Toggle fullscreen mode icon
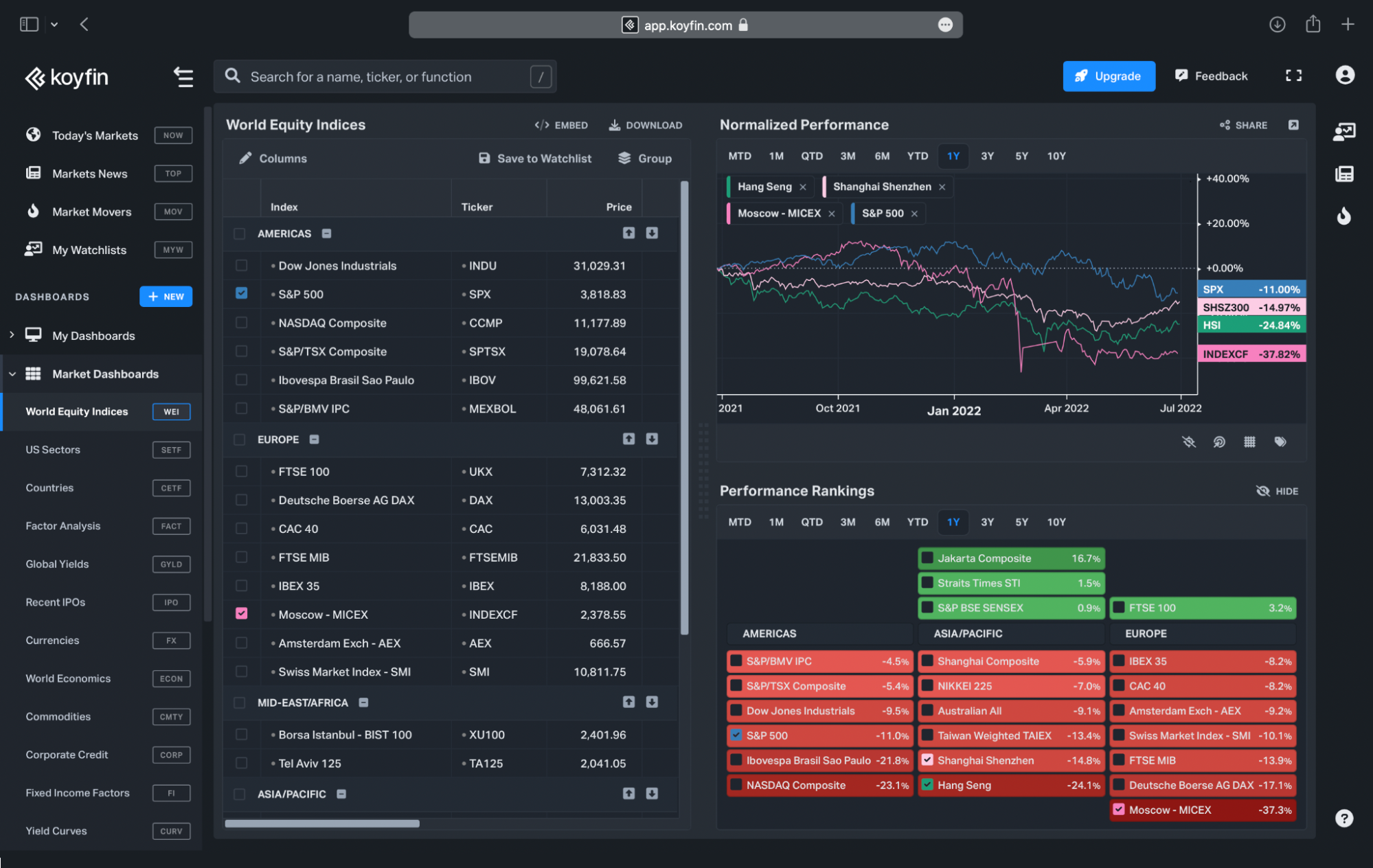The image size is (1373, 868). coord(1293,76)
